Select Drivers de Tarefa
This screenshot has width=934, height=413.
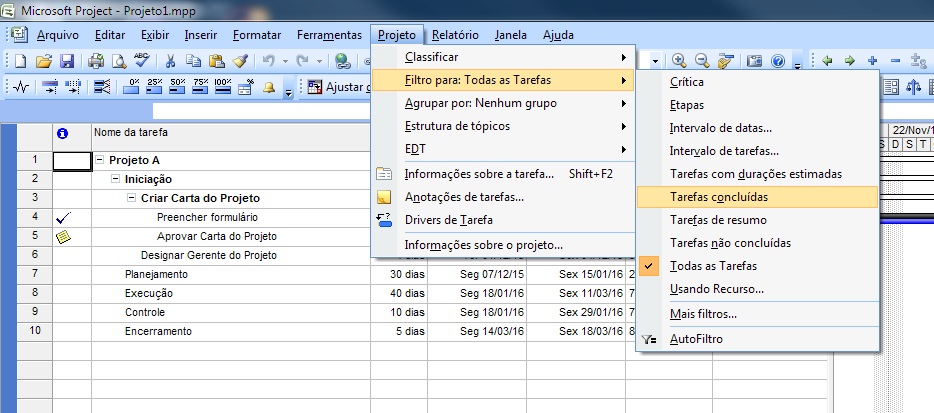[503, 220]
